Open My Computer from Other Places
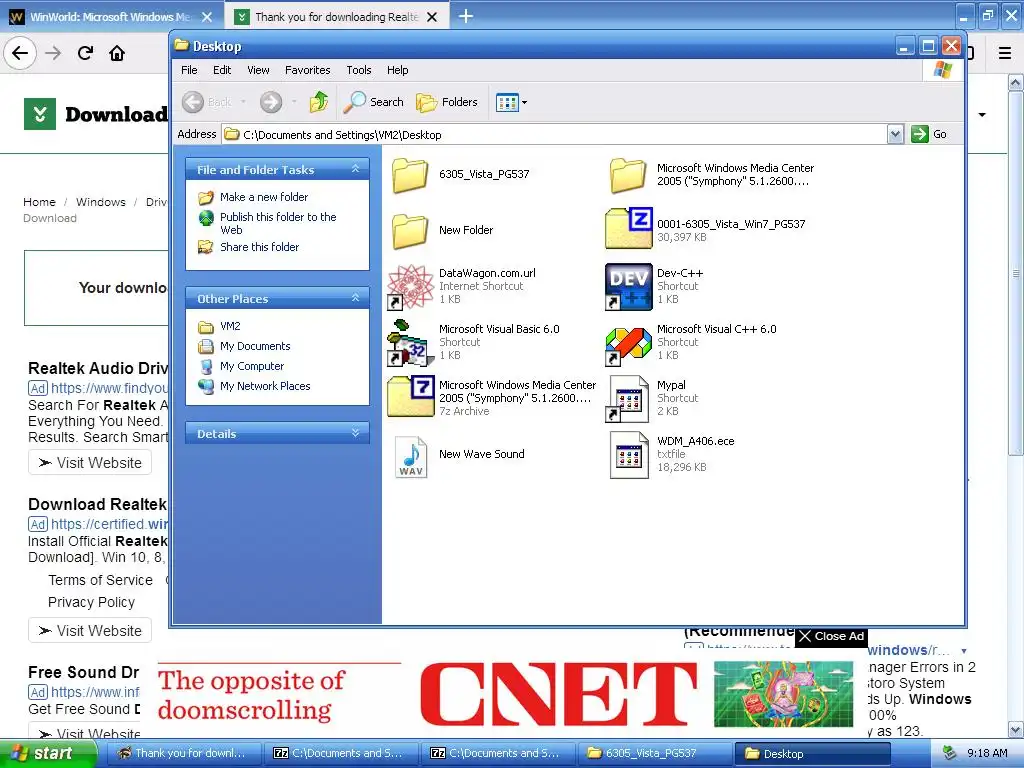 coord(251,366)
